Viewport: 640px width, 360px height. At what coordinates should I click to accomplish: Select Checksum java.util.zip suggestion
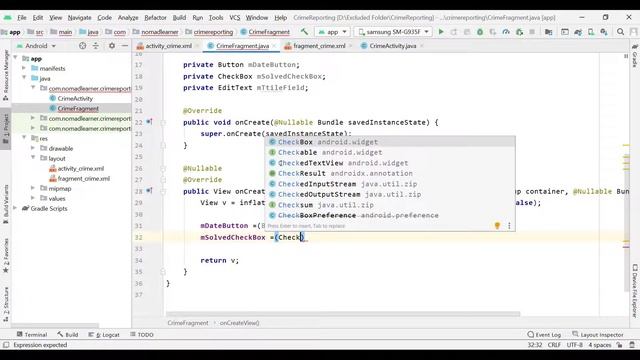click(390, 205)
